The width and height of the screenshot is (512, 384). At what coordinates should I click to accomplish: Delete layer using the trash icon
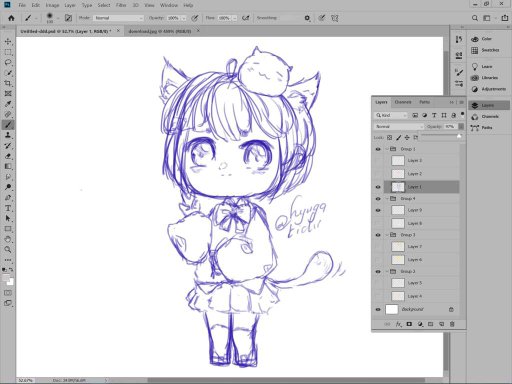(452, 324)
